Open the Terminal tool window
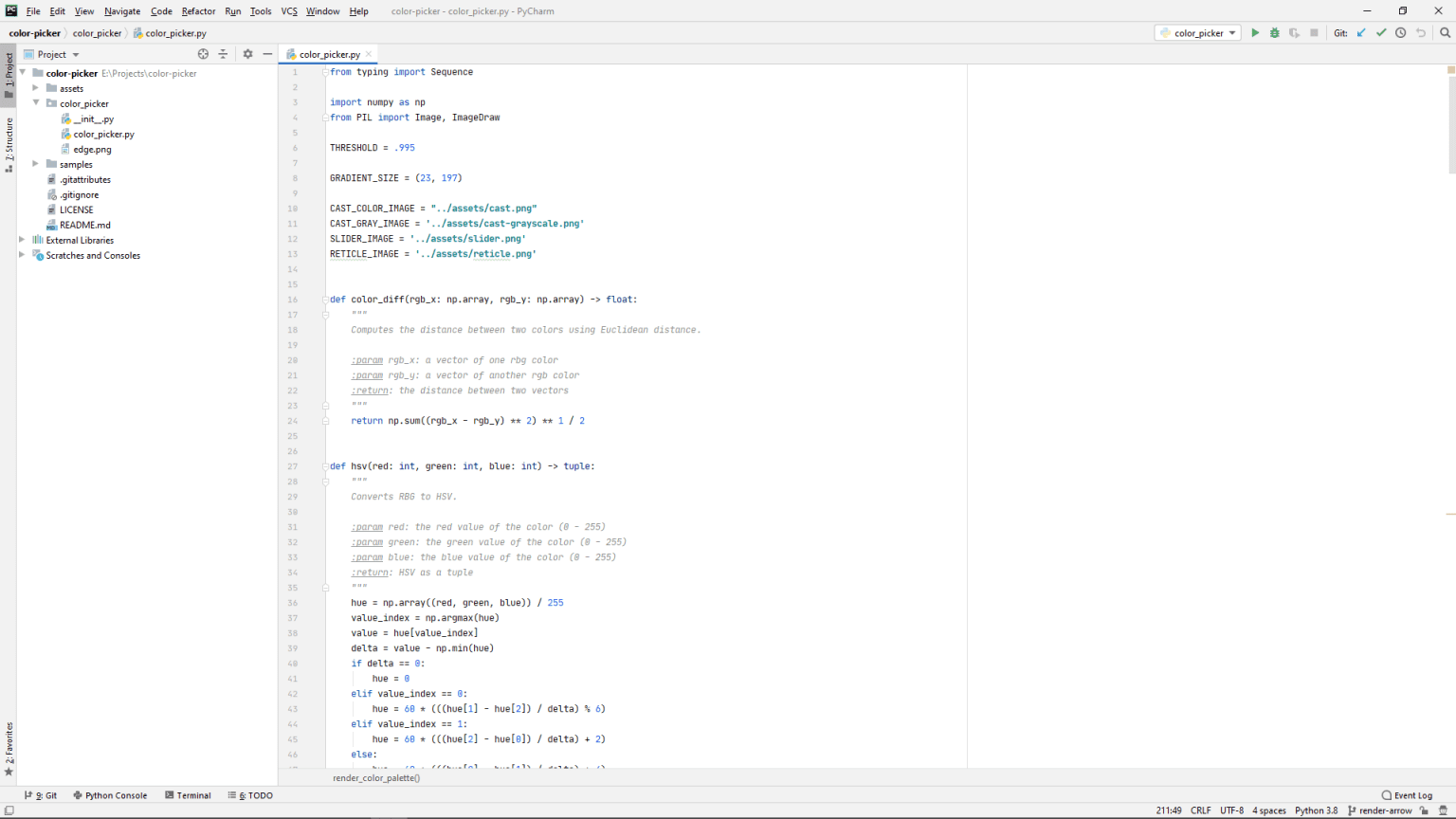Image resolution: width=1456 pixels, height=819 pixels. tap(188, 795)
